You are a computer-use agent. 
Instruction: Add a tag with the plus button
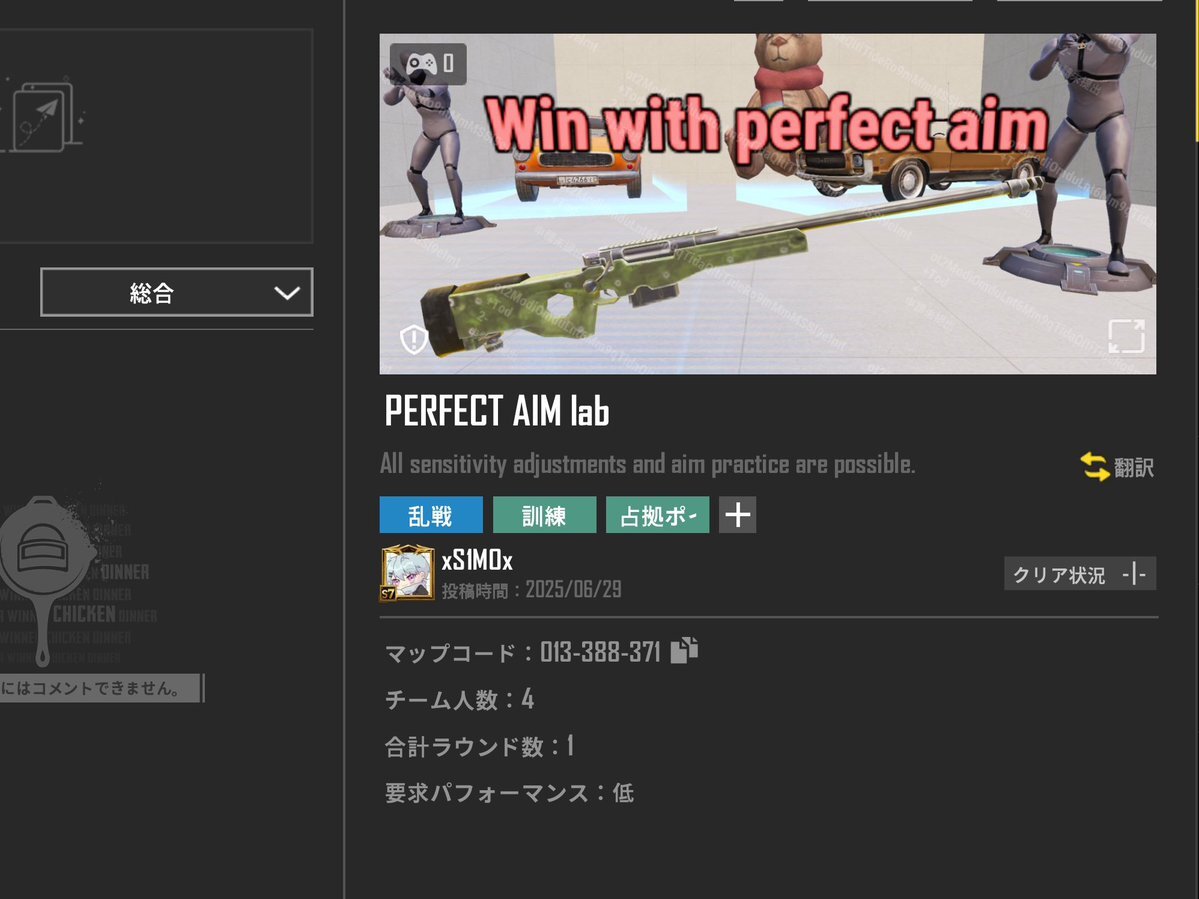[737, 514]
